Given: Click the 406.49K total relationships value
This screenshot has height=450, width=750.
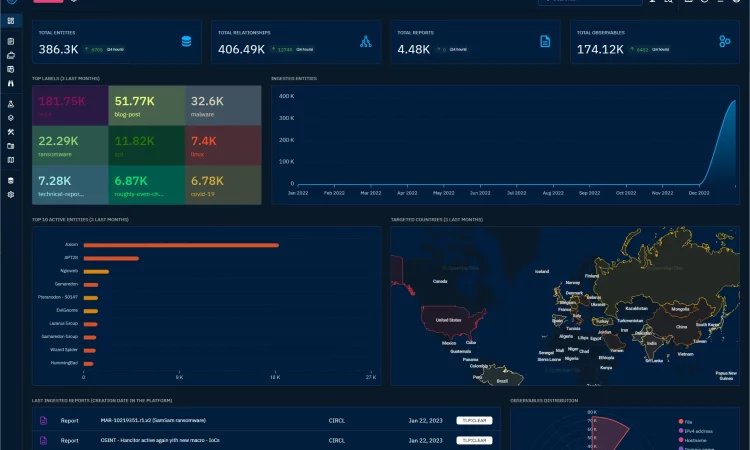Looking at the screenshot, I should coord(241,49).
